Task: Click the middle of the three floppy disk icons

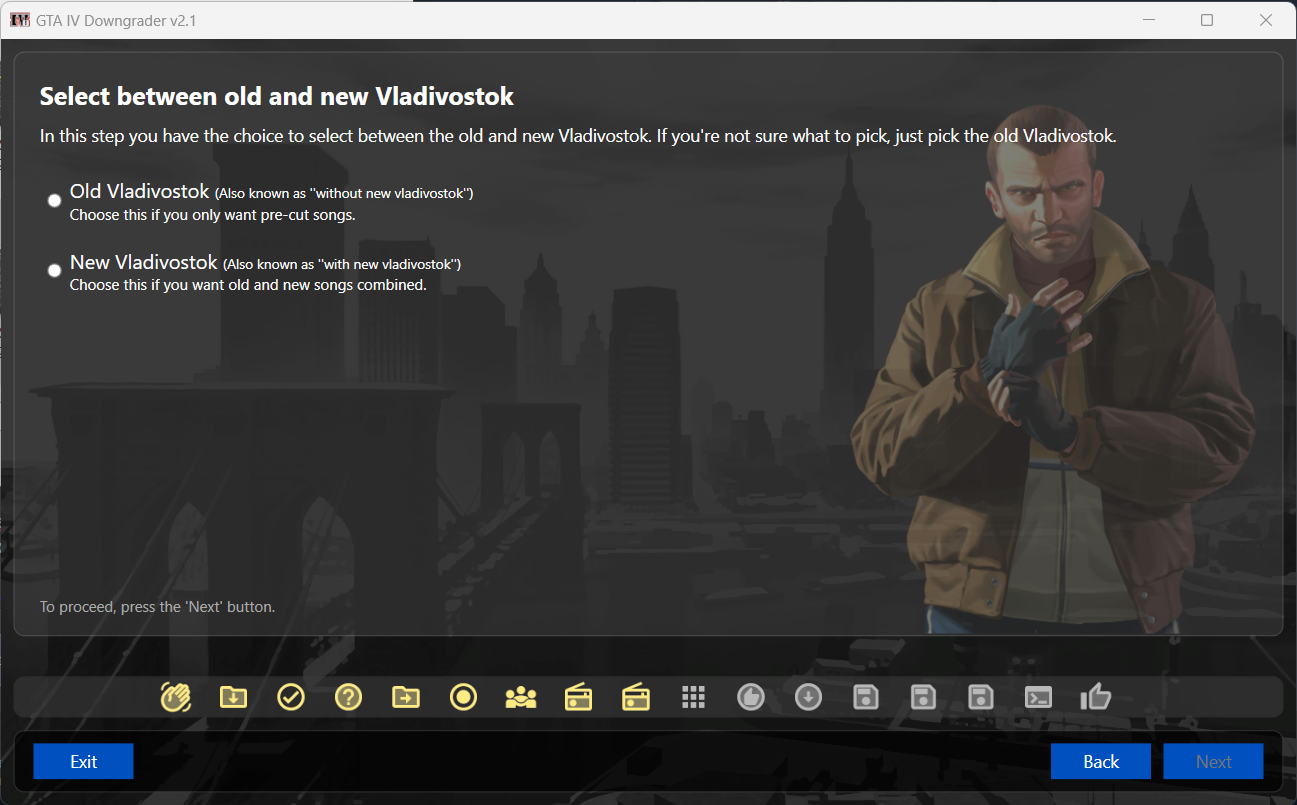Action: (923, 697)
